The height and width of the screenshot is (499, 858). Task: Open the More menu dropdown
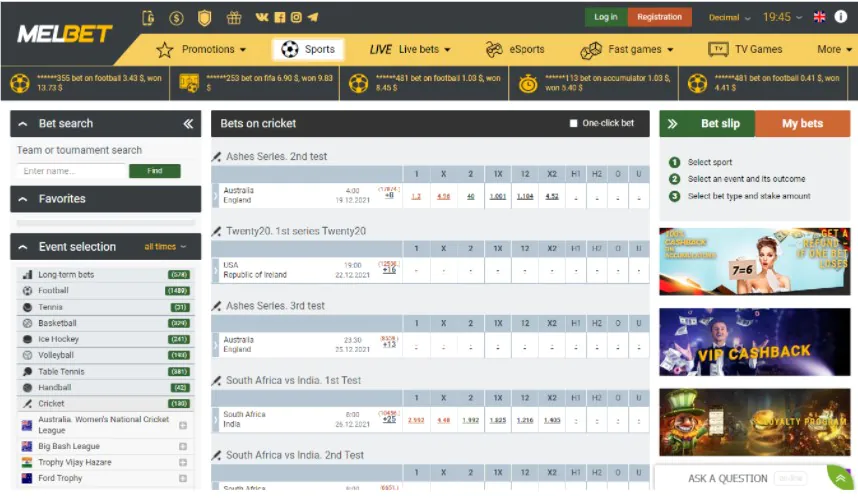(x=834, y=50)
